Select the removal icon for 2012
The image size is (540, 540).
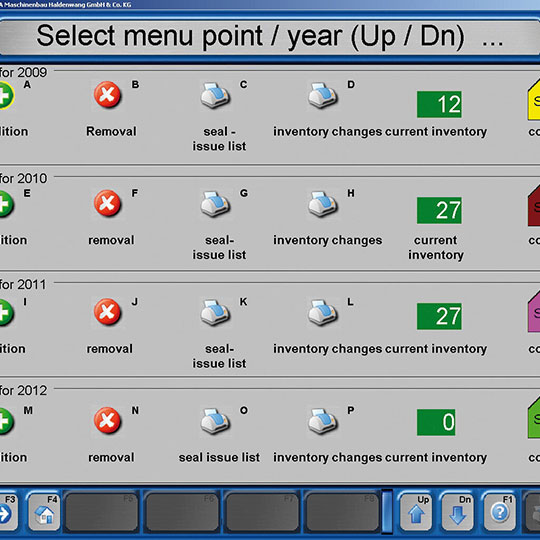pos(107,420)
